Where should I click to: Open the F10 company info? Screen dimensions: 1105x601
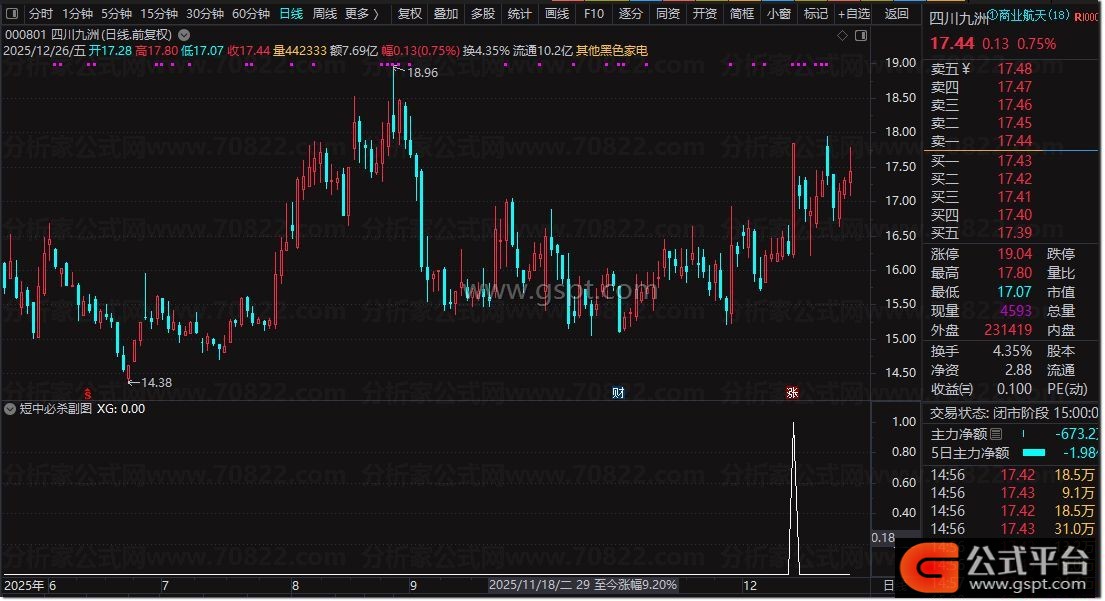click(594, 14)
